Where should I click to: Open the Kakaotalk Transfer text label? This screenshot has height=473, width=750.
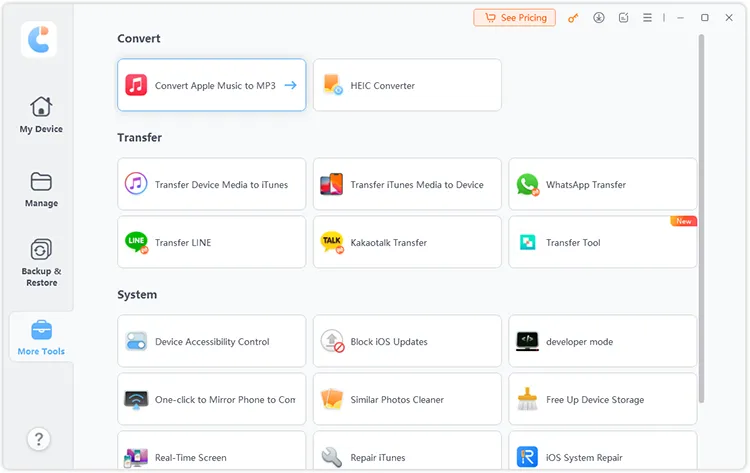coord(388,242)
